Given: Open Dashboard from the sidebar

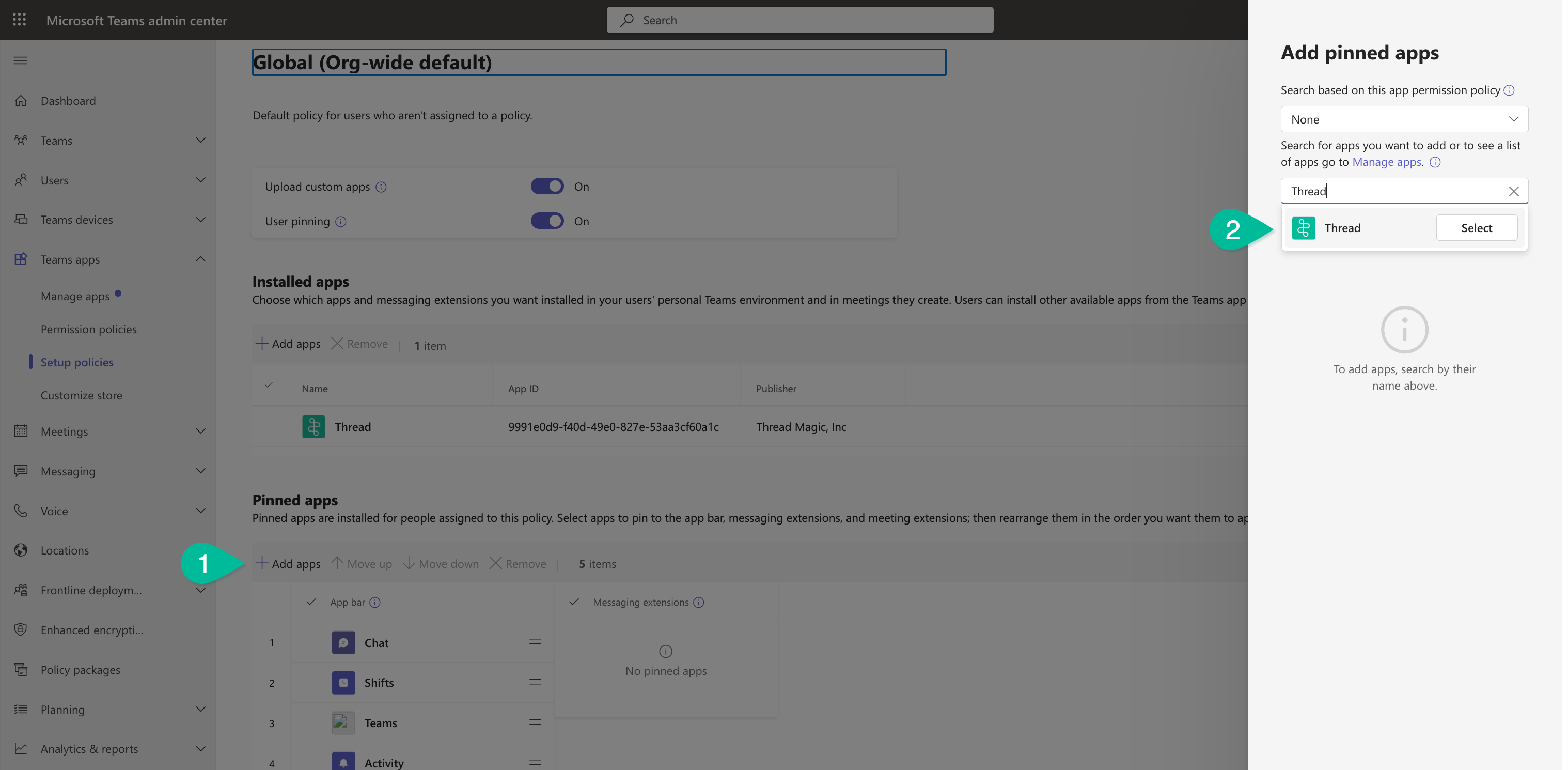Looking at the screenshot, I should pos(68,101).
